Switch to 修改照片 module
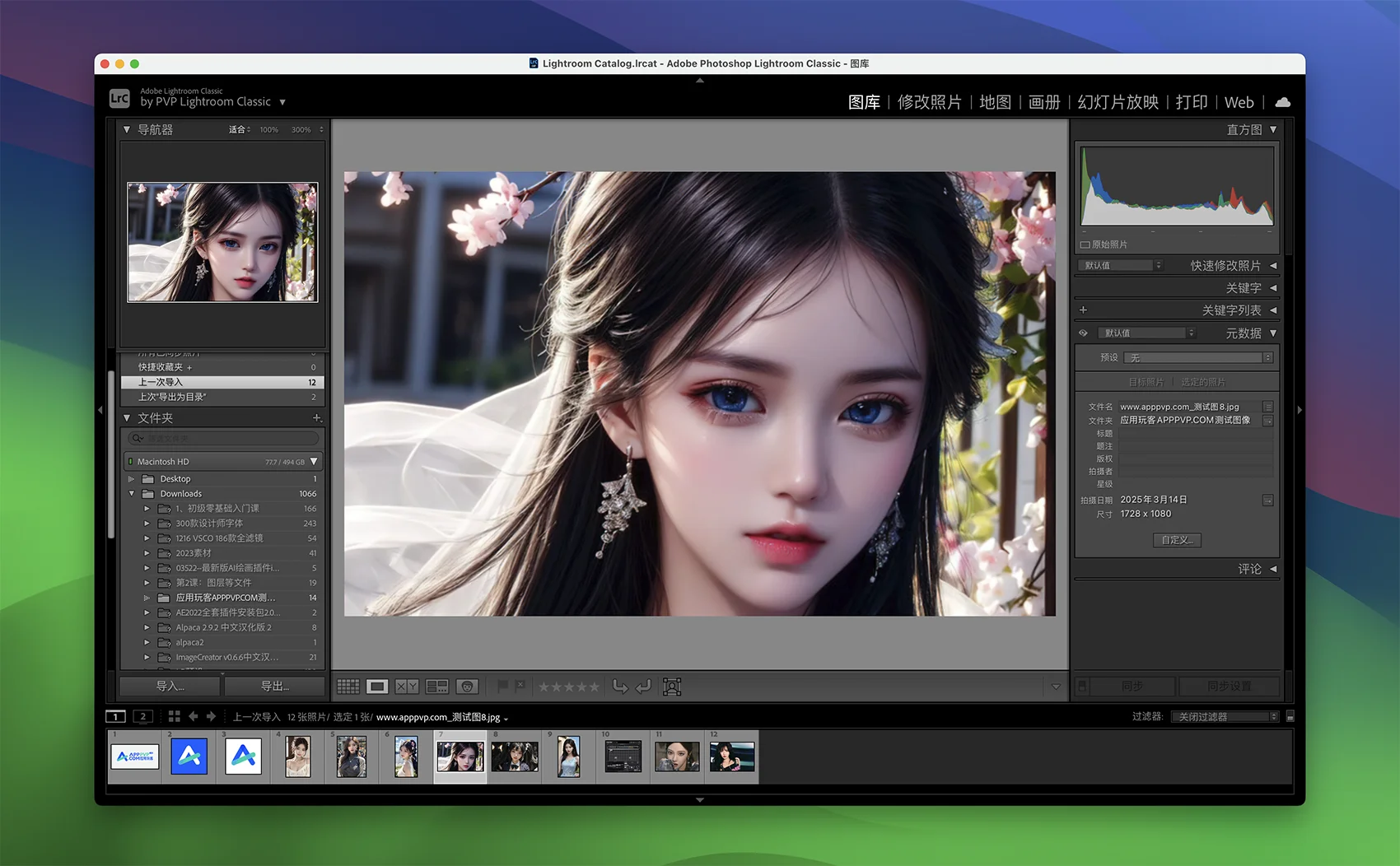This screenshot has height=866, width=1400. (929, 102)
